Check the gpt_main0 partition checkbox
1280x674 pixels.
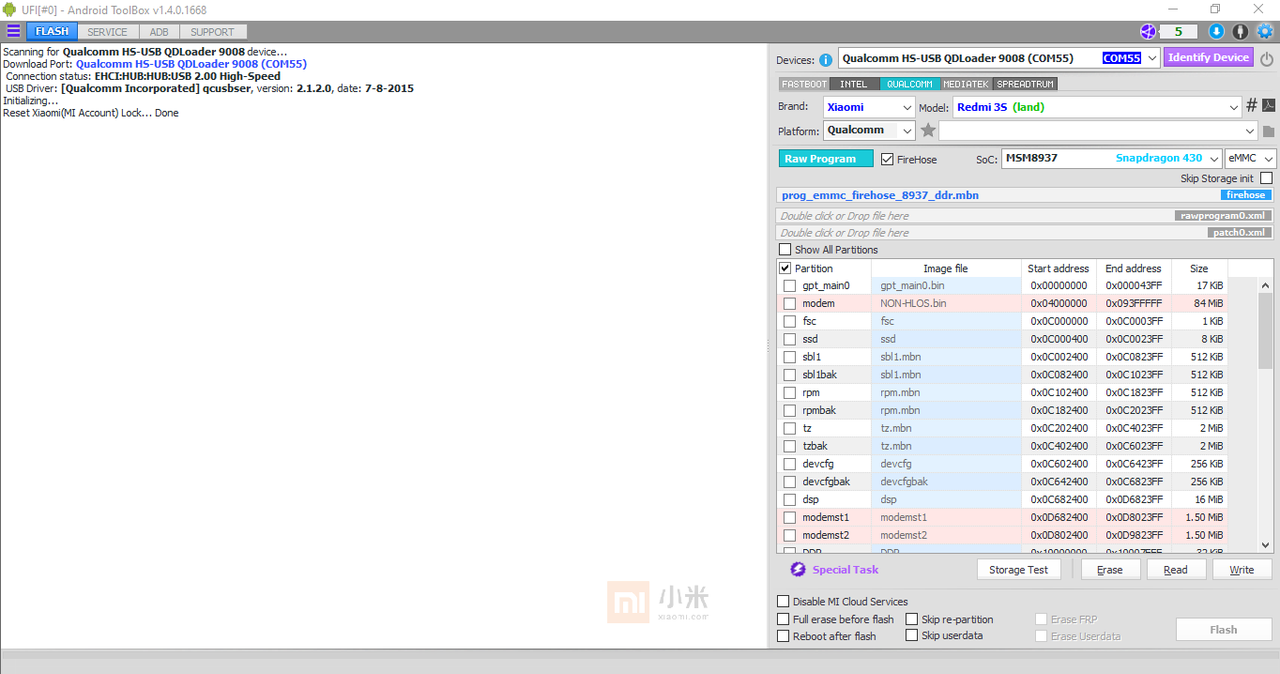(x=790, y=286)
